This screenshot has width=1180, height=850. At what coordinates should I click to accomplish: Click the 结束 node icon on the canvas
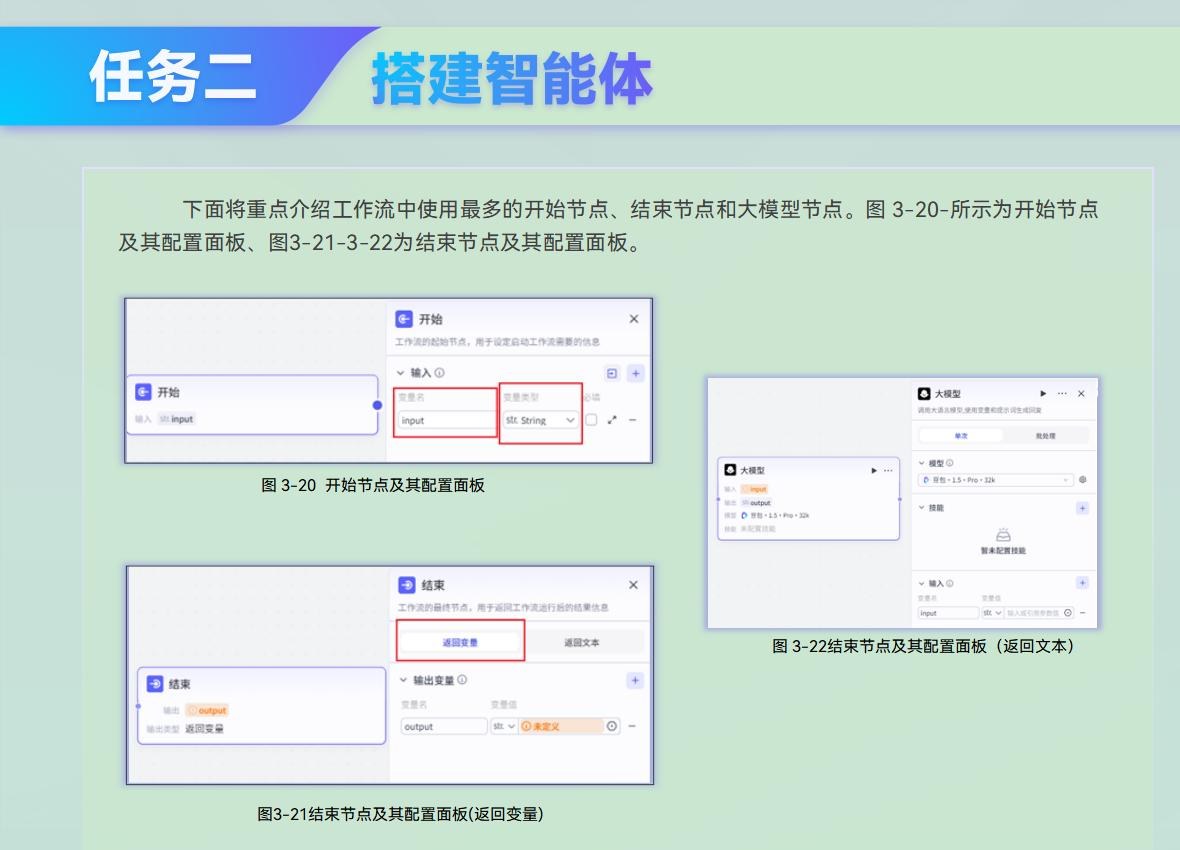154,684
